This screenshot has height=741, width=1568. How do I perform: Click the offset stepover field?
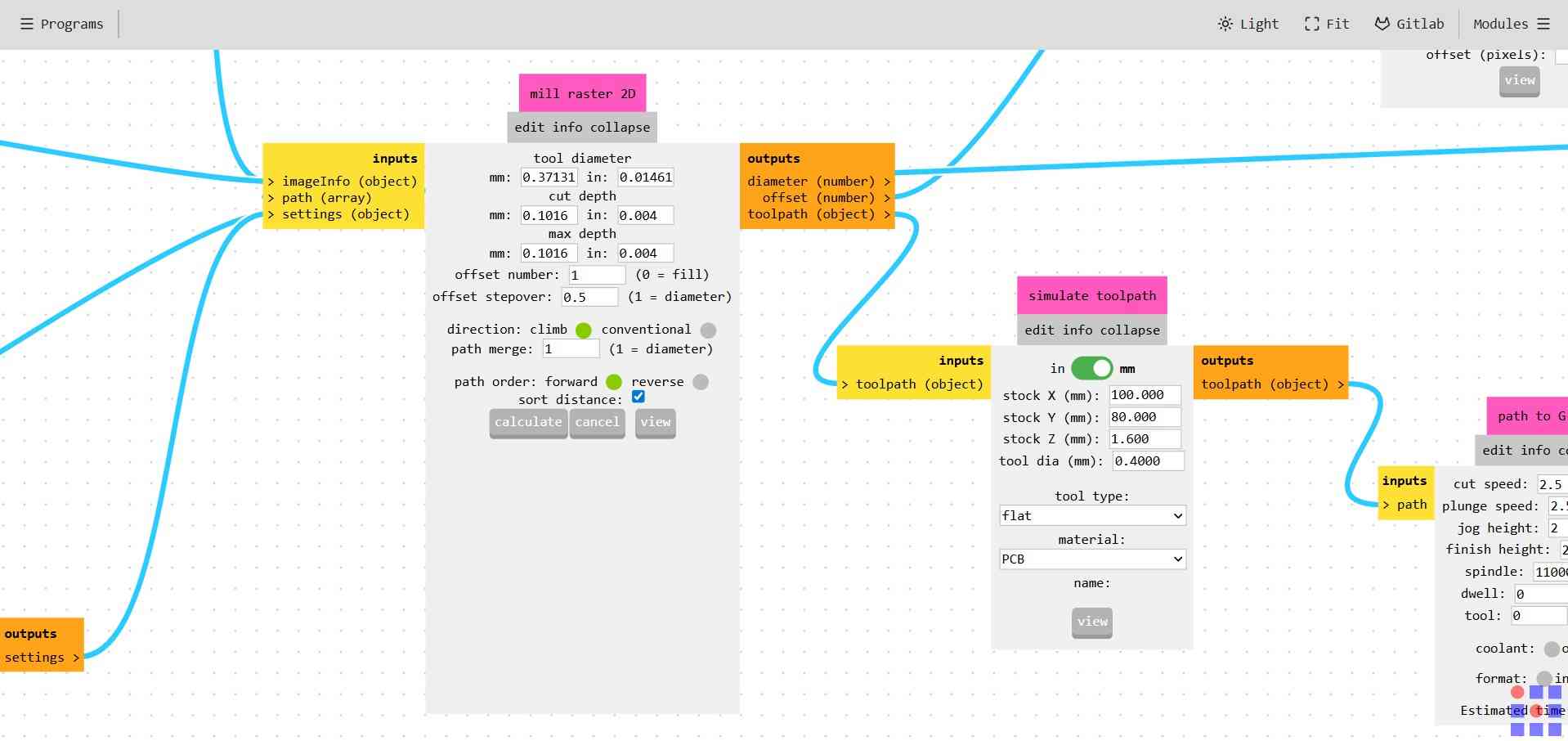point(589,297)
